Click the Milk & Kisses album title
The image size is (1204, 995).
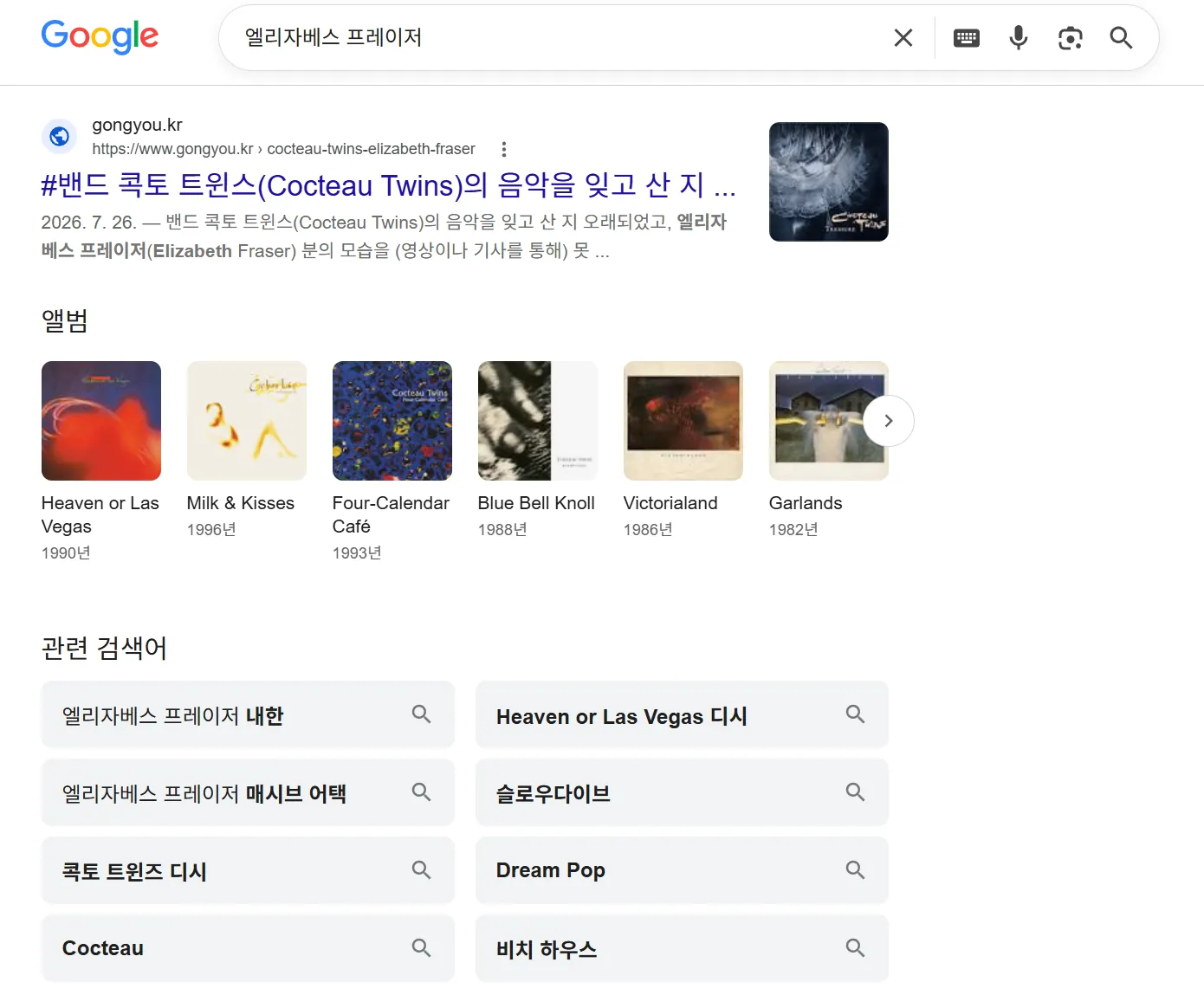241,503
